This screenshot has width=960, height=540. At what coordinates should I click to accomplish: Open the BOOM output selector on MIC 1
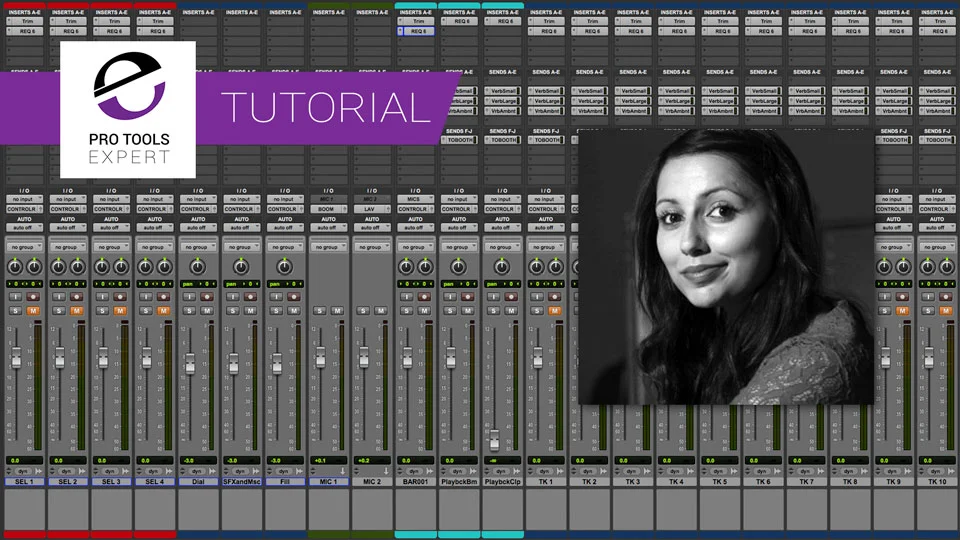pyautogui.click(x=329, y=209)
